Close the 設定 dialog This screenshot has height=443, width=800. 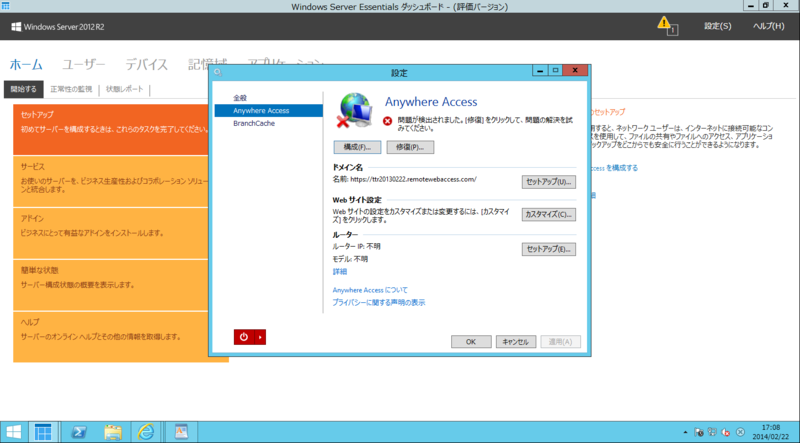pos(575,70)
